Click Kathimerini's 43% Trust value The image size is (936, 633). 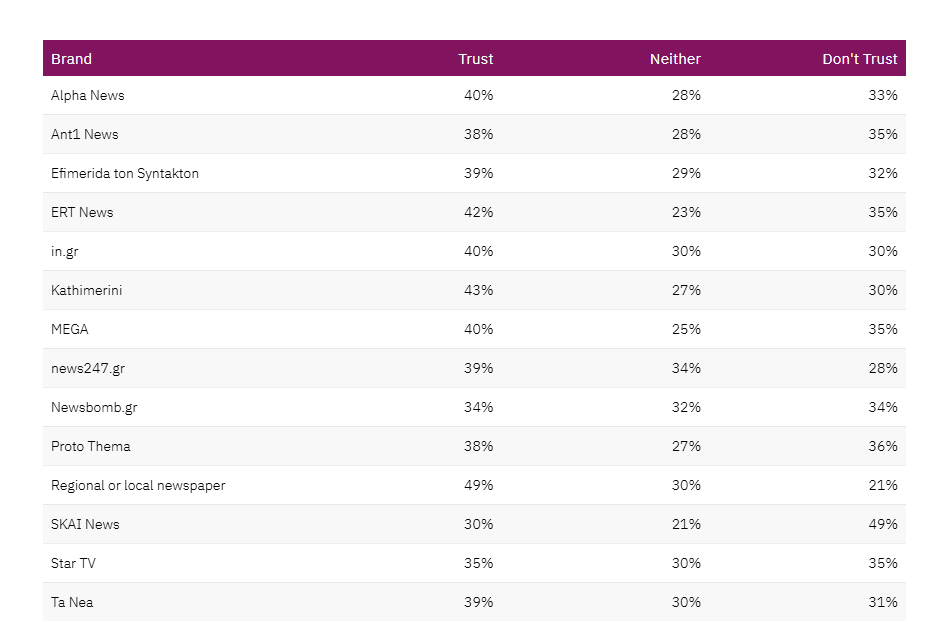(x=478, y=291)
